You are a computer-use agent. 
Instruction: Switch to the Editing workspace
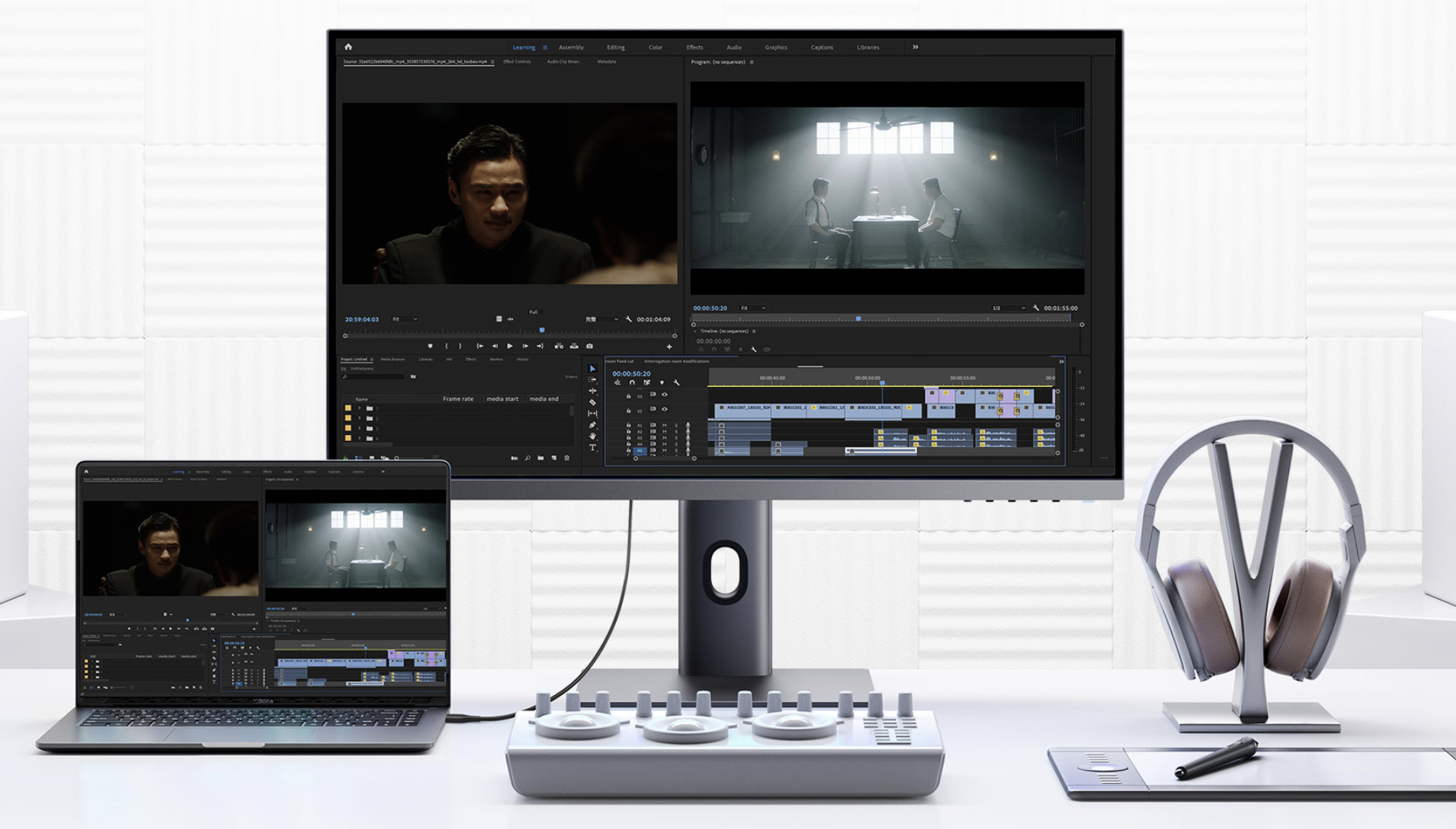(616, 47)
